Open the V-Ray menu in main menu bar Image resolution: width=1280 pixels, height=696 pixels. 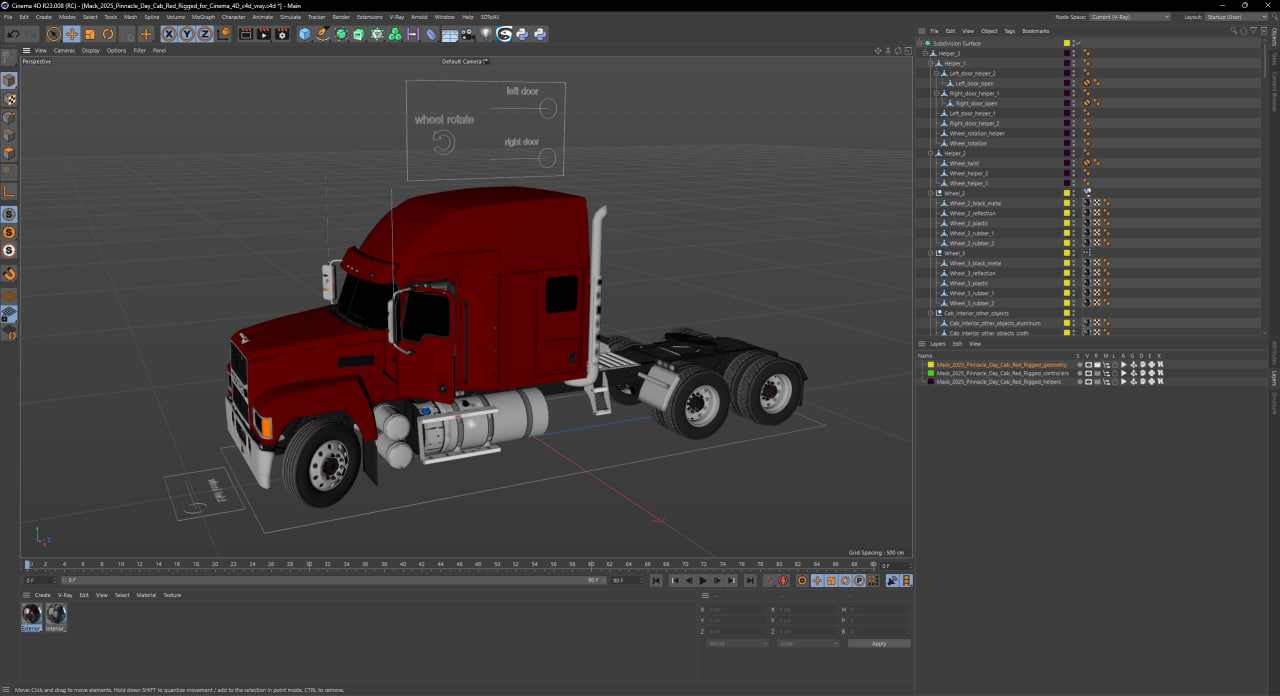(x=396, y=17)
